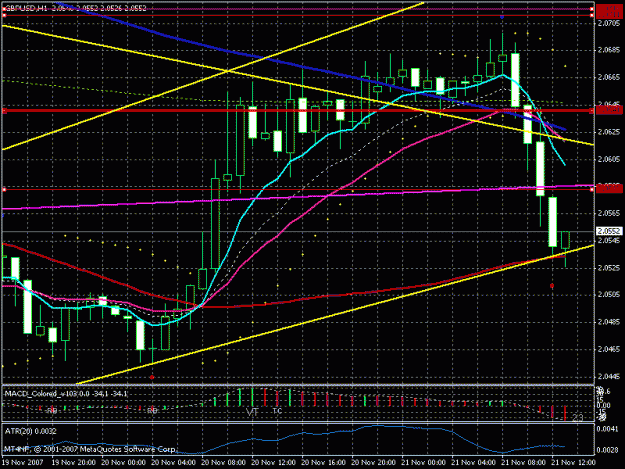This screenshot has height=469, width=625.
Task: Click the VT label in the MACD panel
Action: click(x=252, y=412)
